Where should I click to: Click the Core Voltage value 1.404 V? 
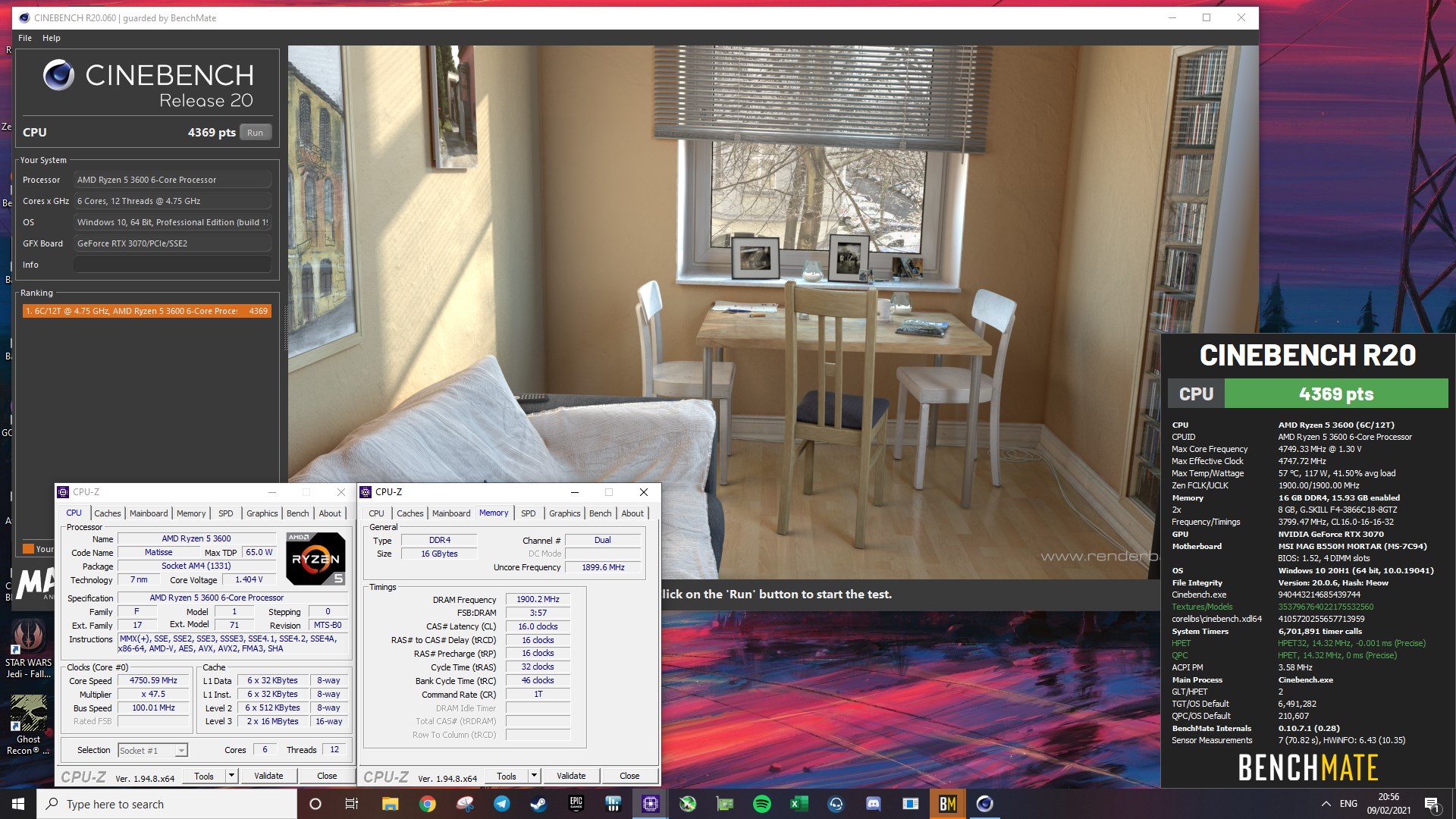[x=249, y=579]
